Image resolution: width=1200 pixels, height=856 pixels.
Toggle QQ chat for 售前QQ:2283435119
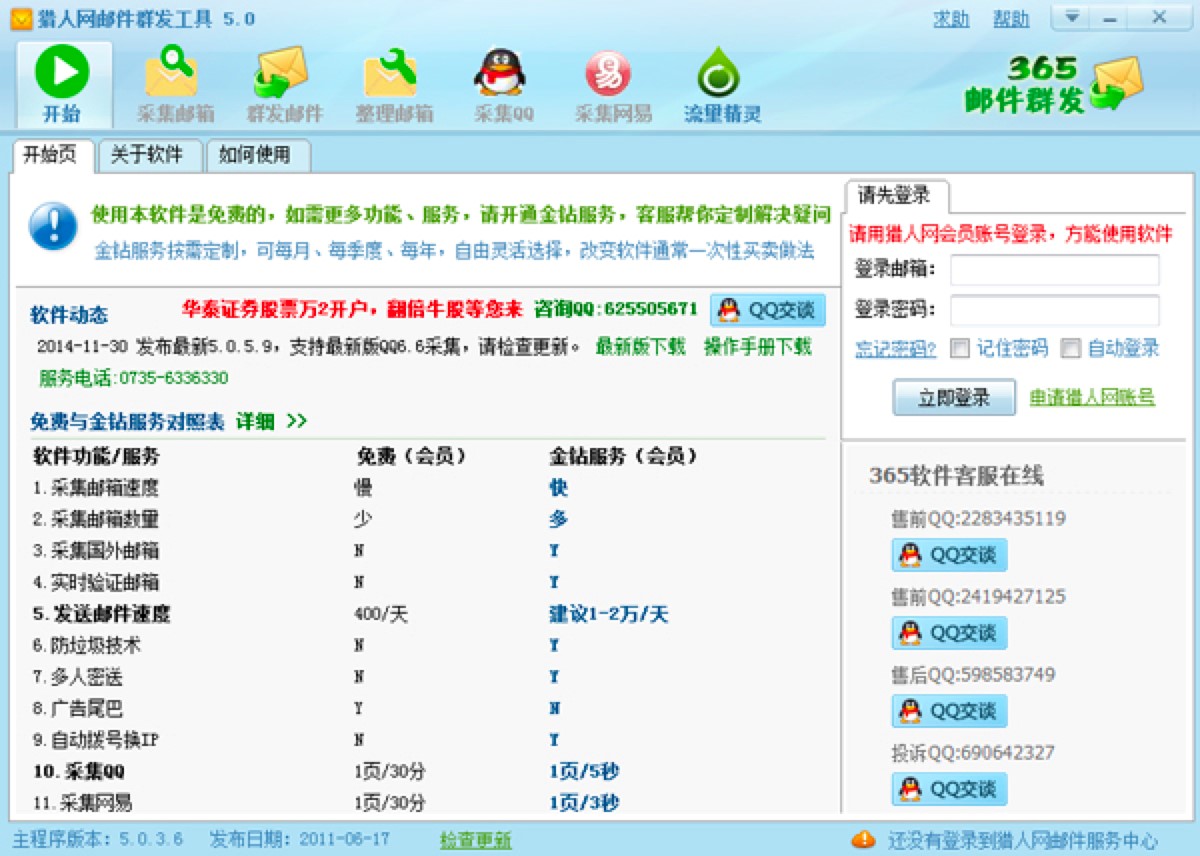tap(948, 554)
